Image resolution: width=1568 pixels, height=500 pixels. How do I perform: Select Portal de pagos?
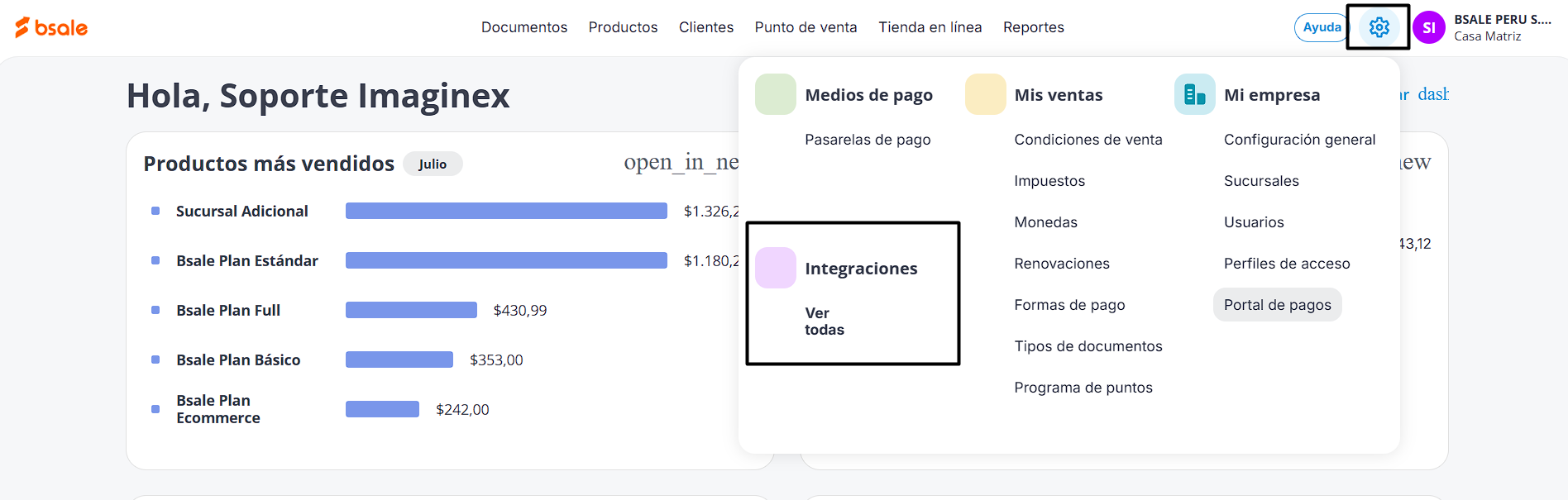1277,305
